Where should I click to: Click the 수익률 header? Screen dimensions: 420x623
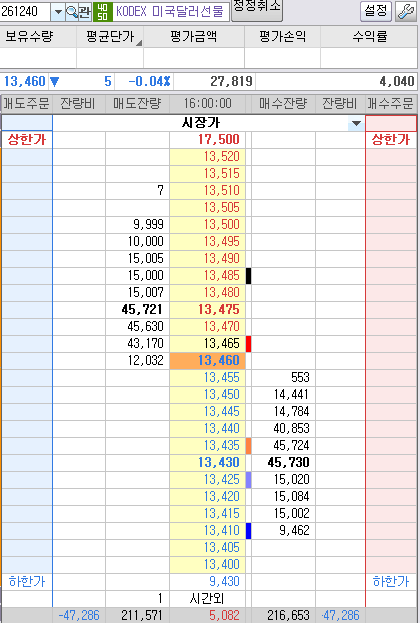(370, 37)
